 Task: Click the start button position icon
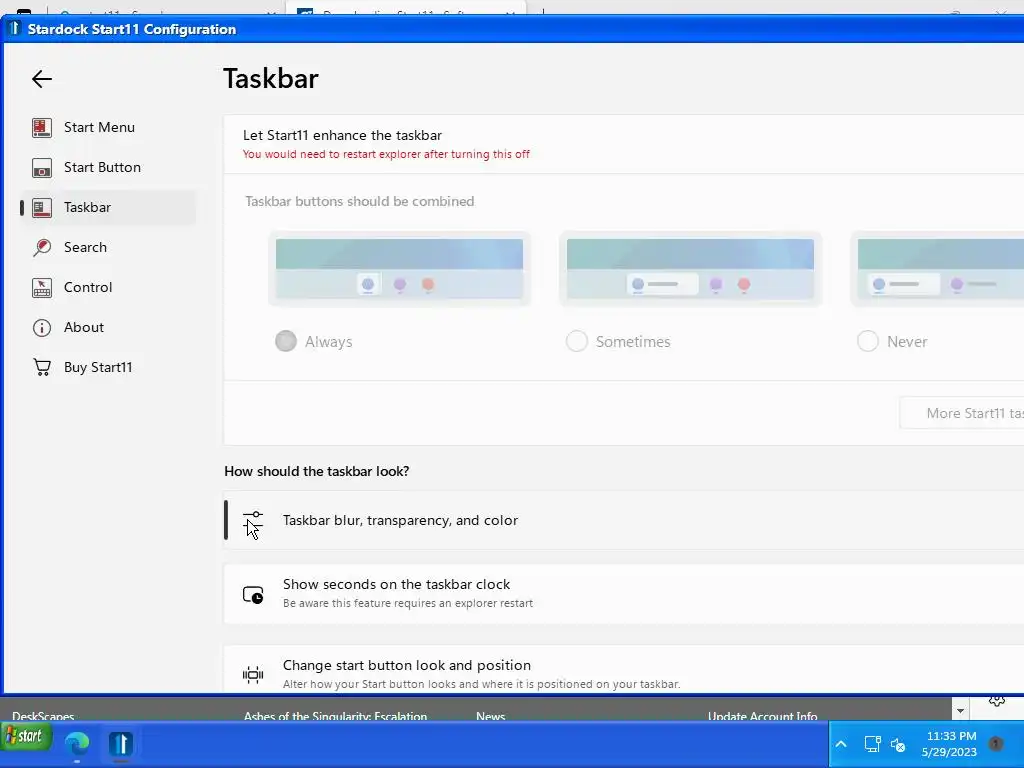[x=253, y=675]
